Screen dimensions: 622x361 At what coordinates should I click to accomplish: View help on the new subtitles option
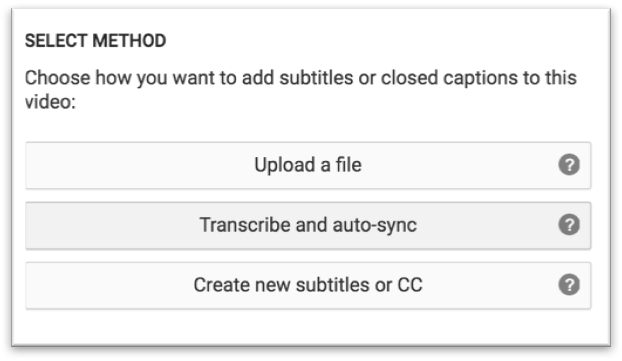569,285
